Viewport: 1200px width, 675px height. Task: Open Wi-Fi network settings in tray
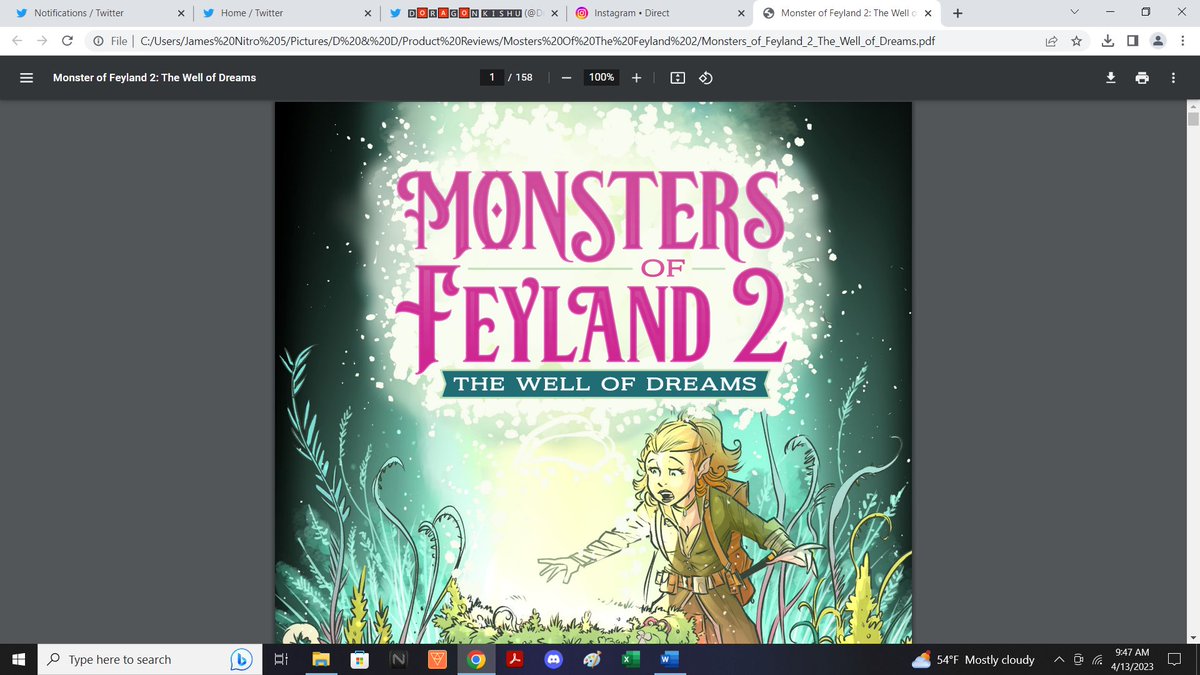click(1097, 659)
